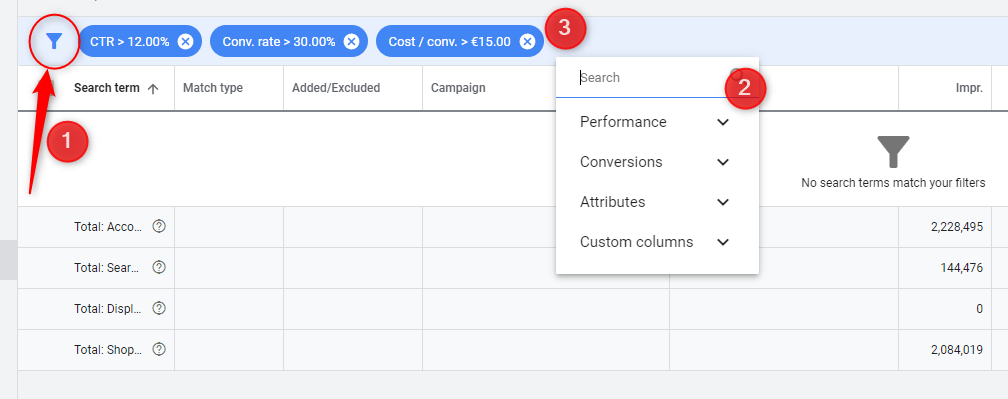Sort by Campaign column header
This screenshot has height=399, width=1008.
click(458, 88)
